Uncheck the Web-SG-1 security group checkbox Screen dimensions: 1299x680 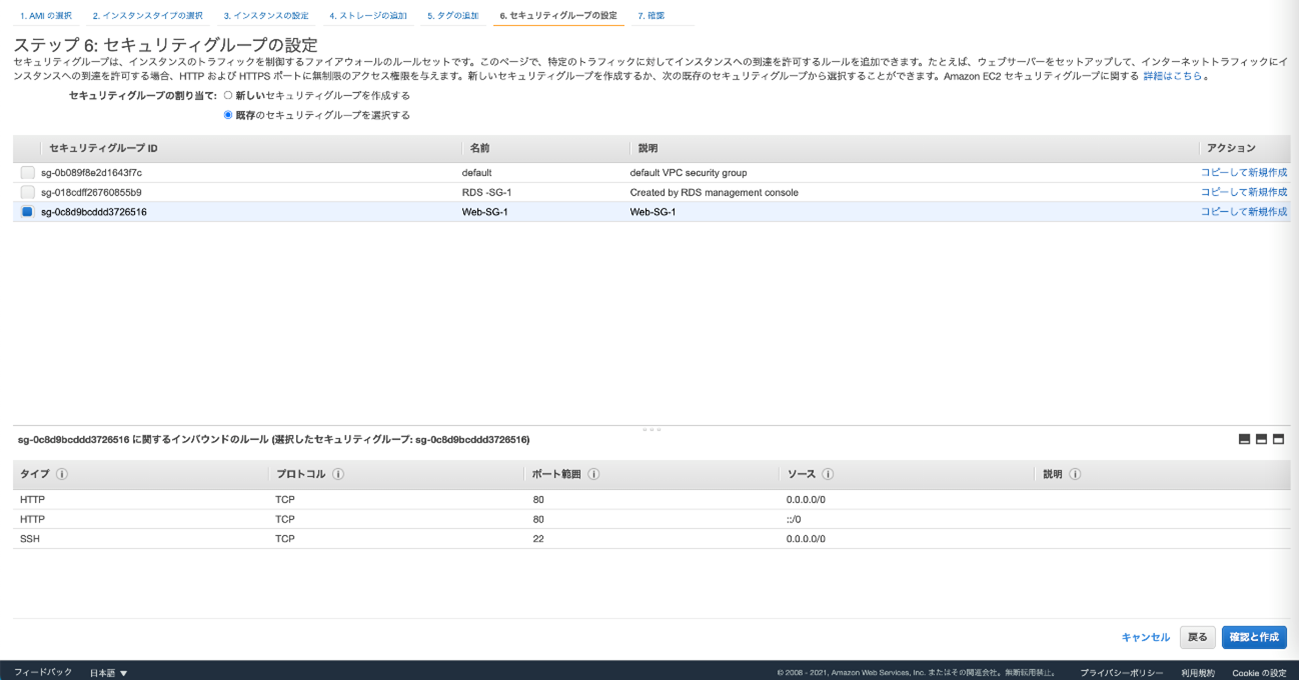pos(27,212)
